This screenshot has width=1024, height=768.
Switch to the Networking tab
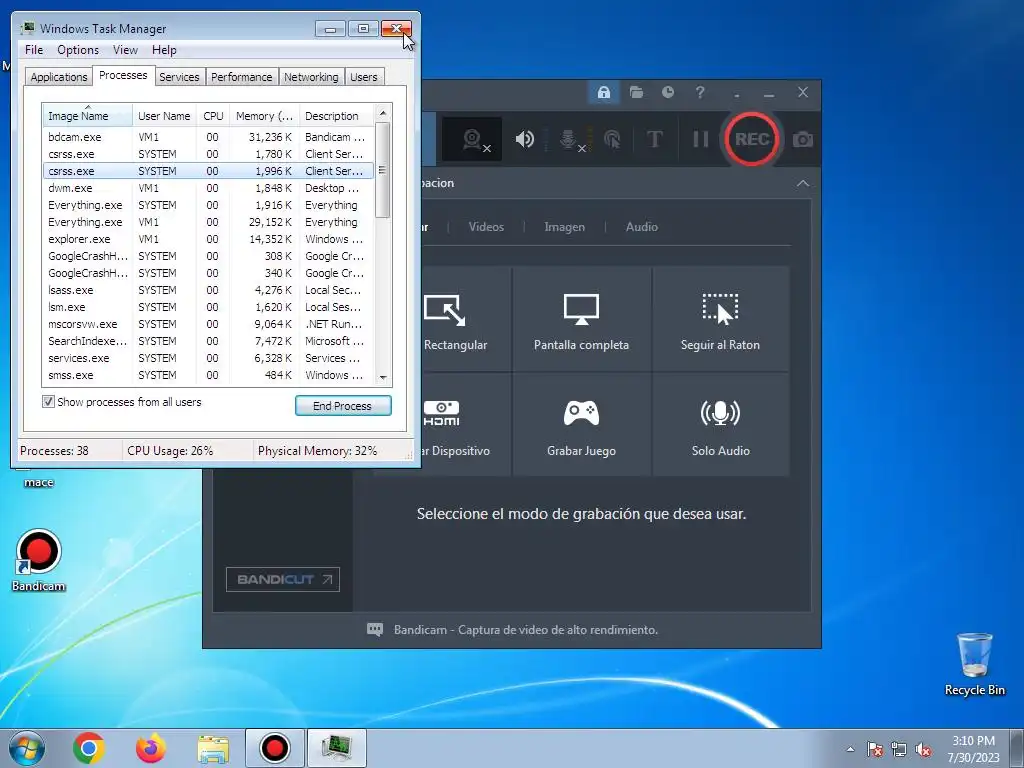(311, 77)
